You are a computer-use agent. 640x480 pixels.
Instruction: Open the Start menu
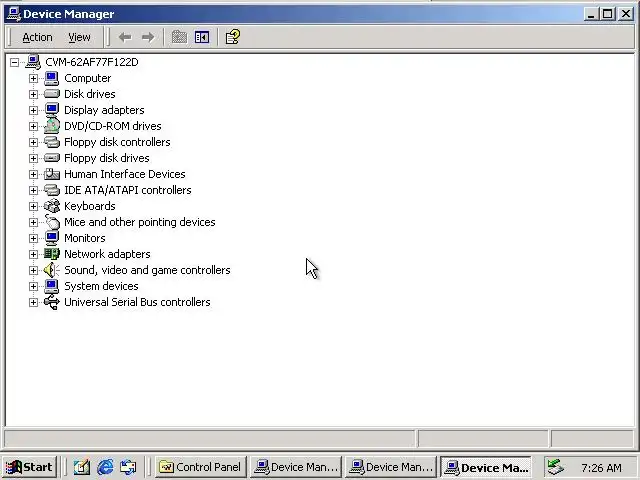tap(29, 467)
